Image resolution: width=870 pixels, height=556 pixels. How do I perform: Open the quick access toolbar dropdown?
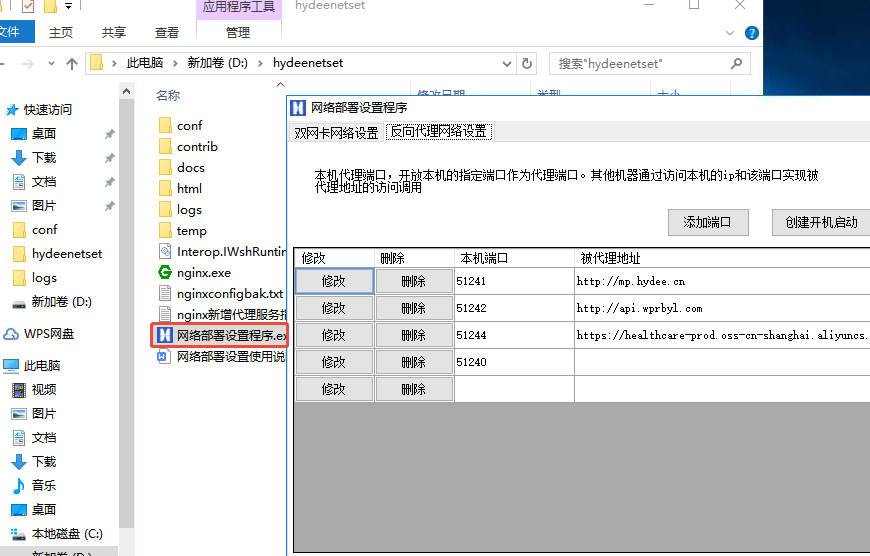(68, 6)
